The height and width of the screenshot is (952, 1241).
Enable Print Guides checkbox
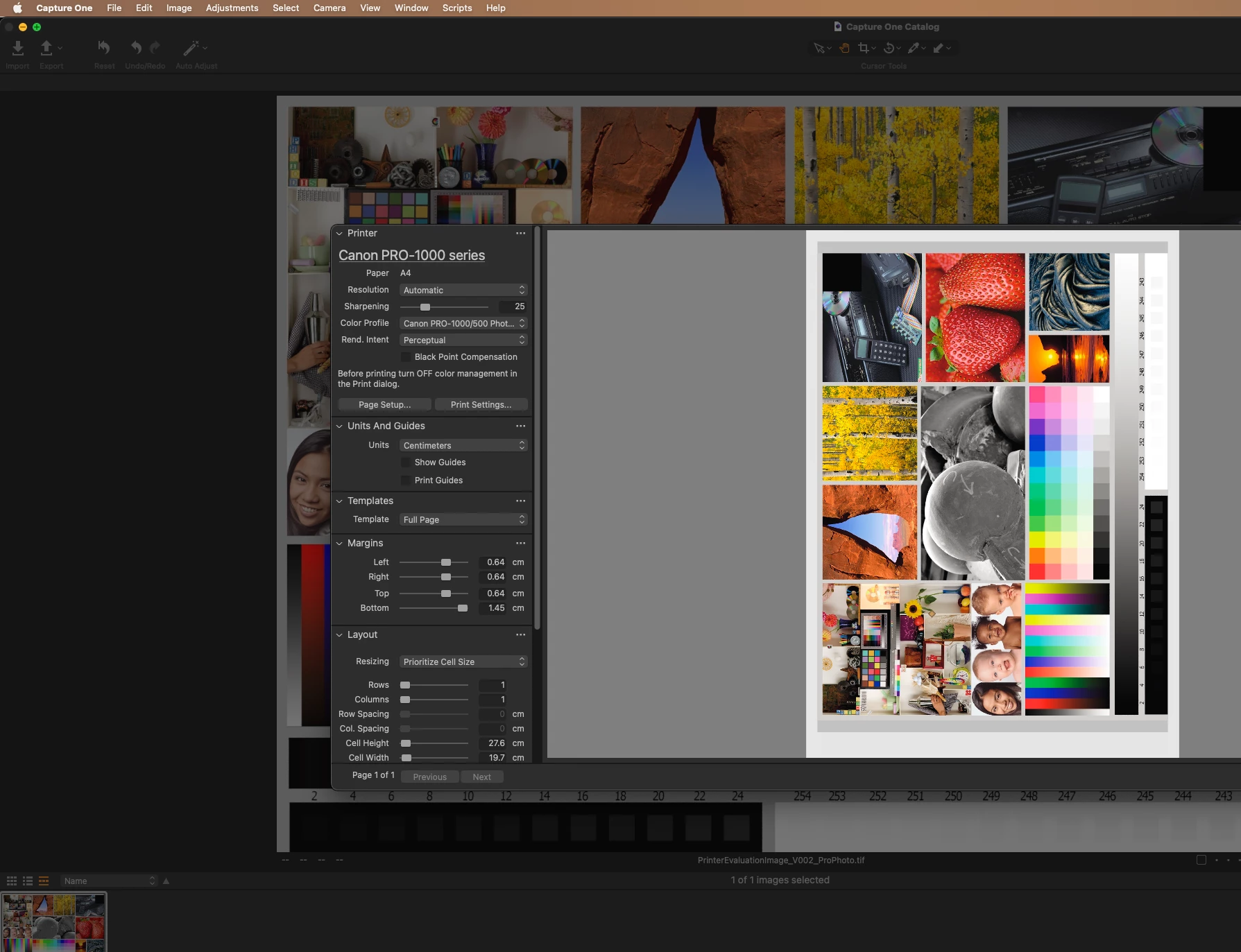click(406, 481)
